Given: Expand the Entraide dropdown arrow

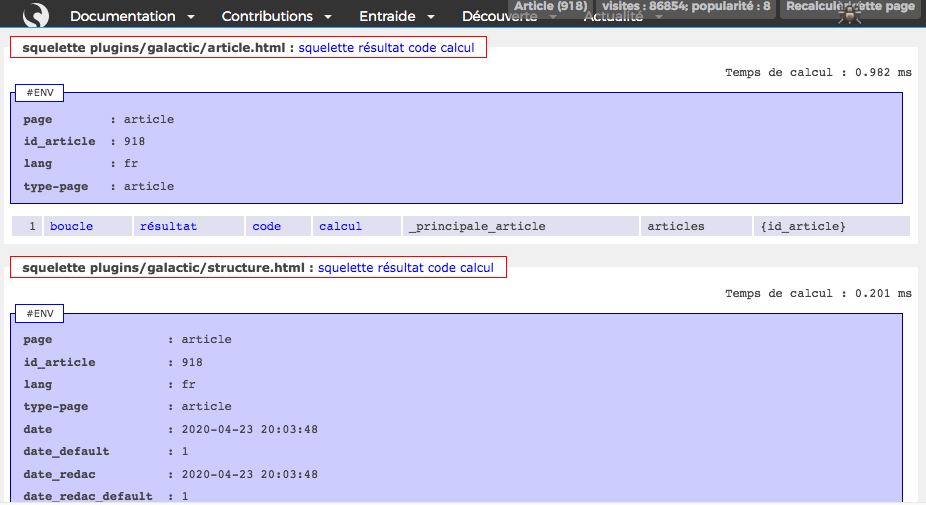Looking at the screenshot, I should click(431, 17).
